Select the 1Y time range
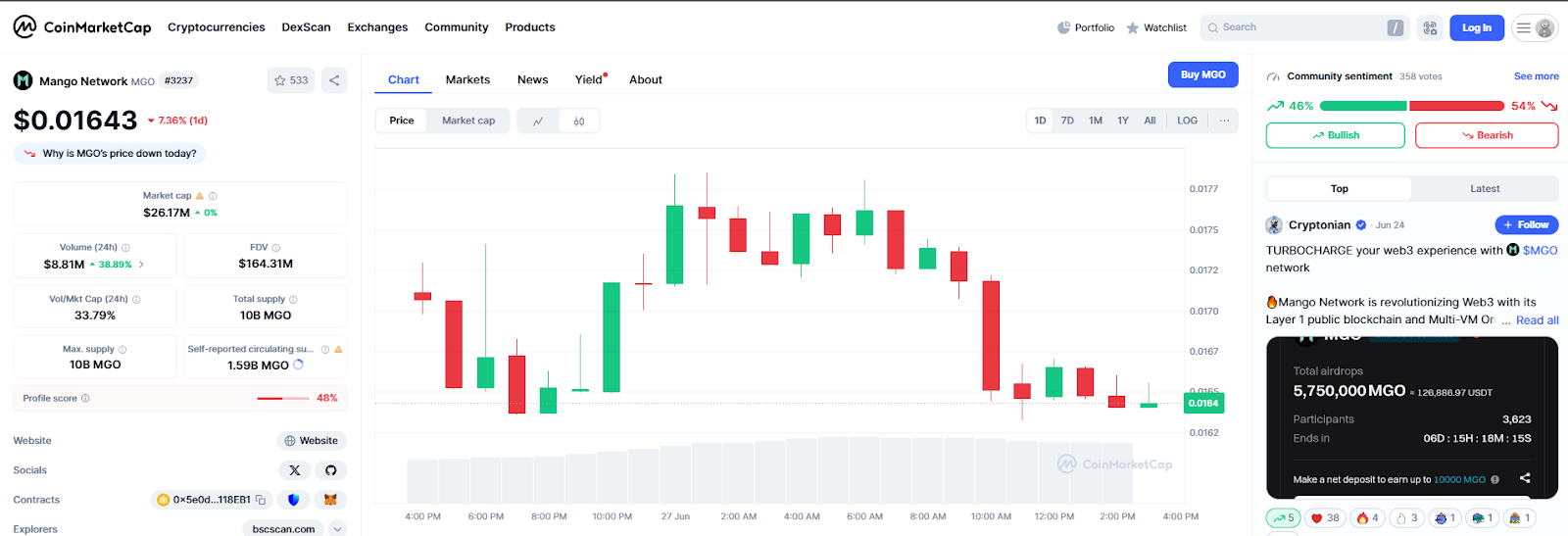Screen dimensions: 1568x536 coord(1123,121)
